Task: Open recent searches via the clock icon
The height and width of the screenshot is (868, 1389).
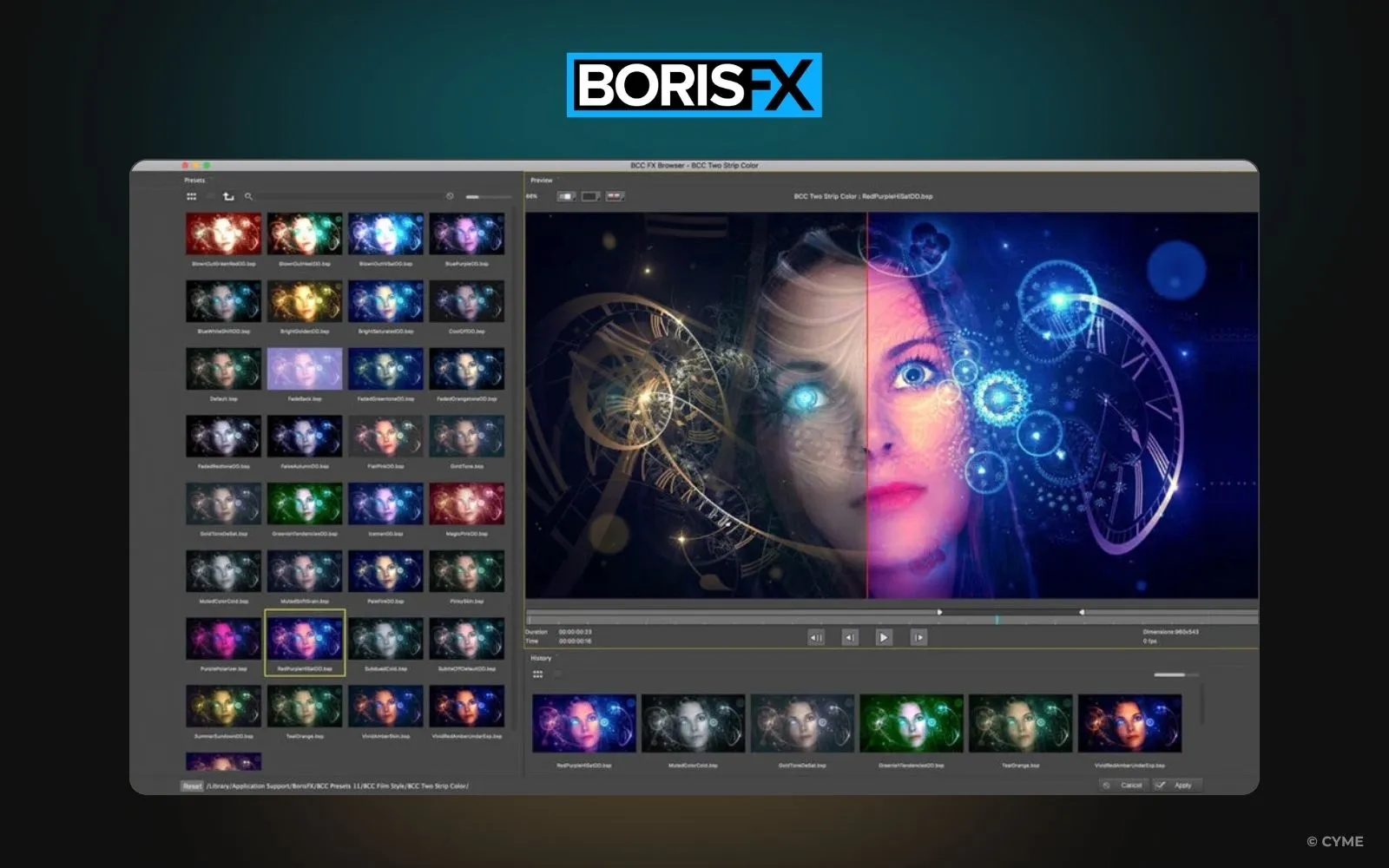Action: pyautogui.click(x=450, y=196)
